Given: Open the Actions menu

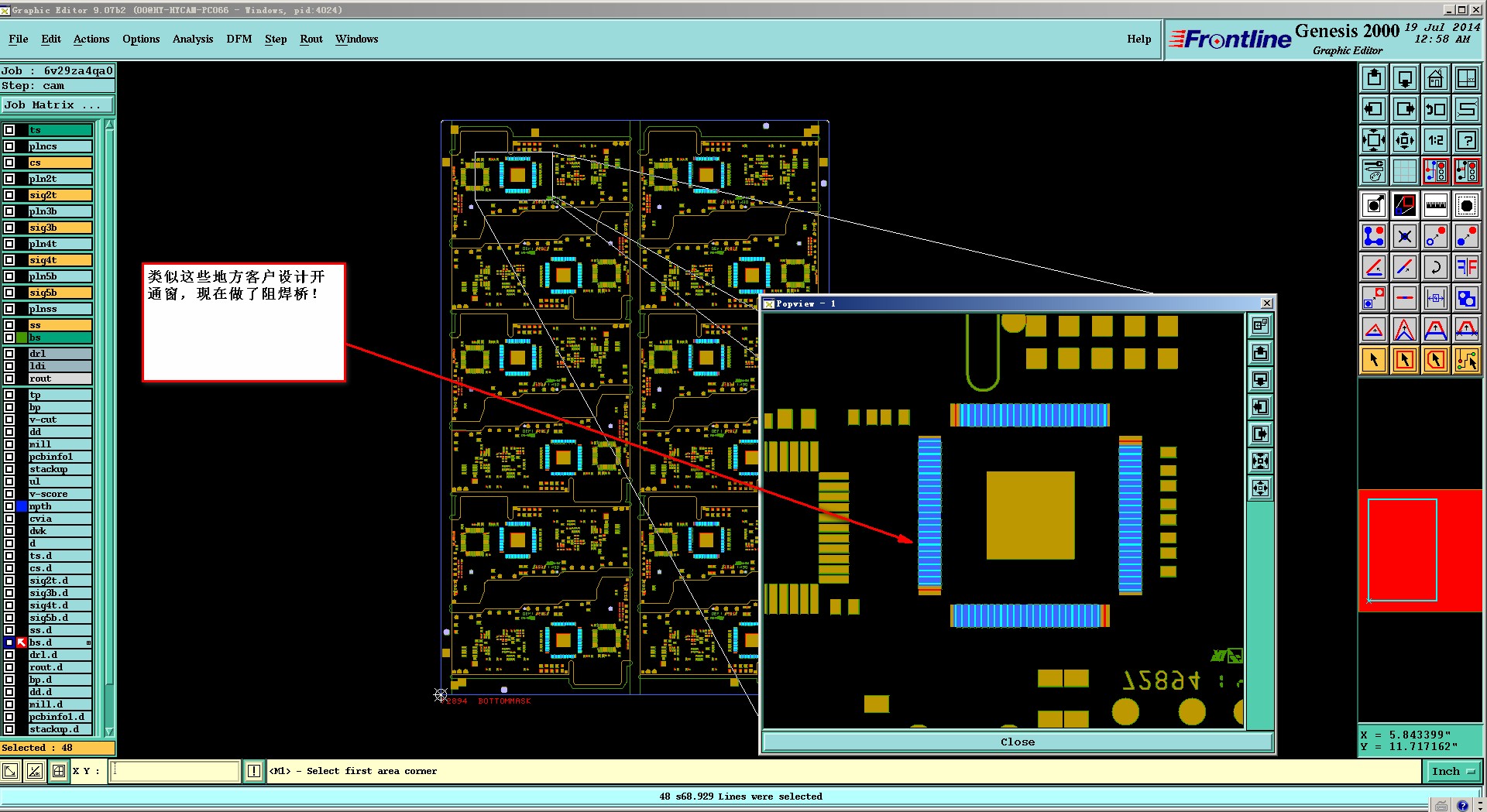Looking at the screenshot, I should [91, 39].
